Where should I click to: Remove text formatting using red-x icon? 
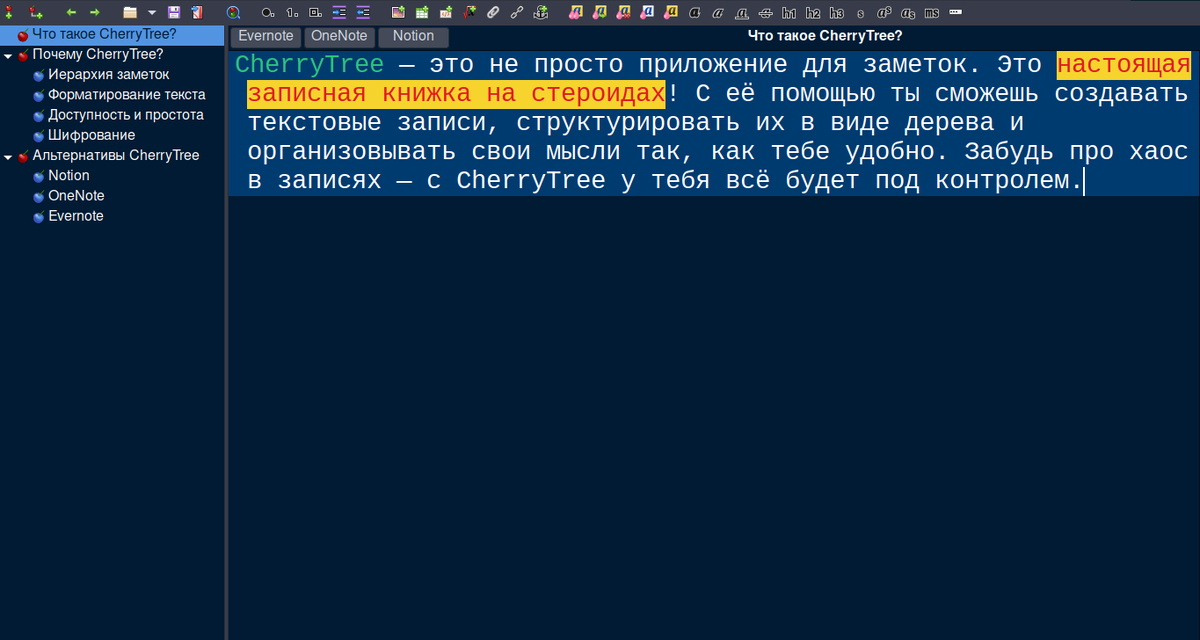[x=624, y=13]
